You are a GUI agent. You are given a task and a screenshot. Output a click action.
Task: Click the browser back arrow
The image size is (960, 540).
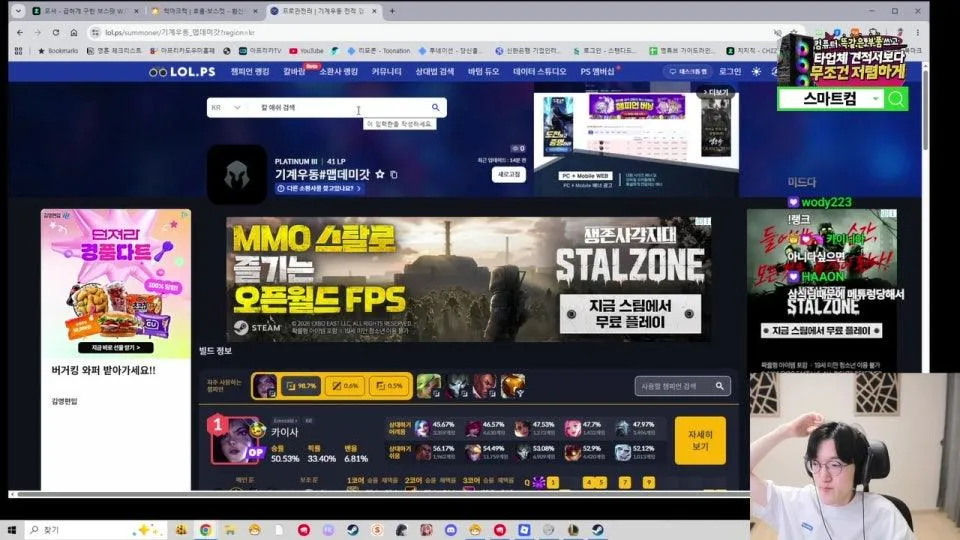[20, 32]
